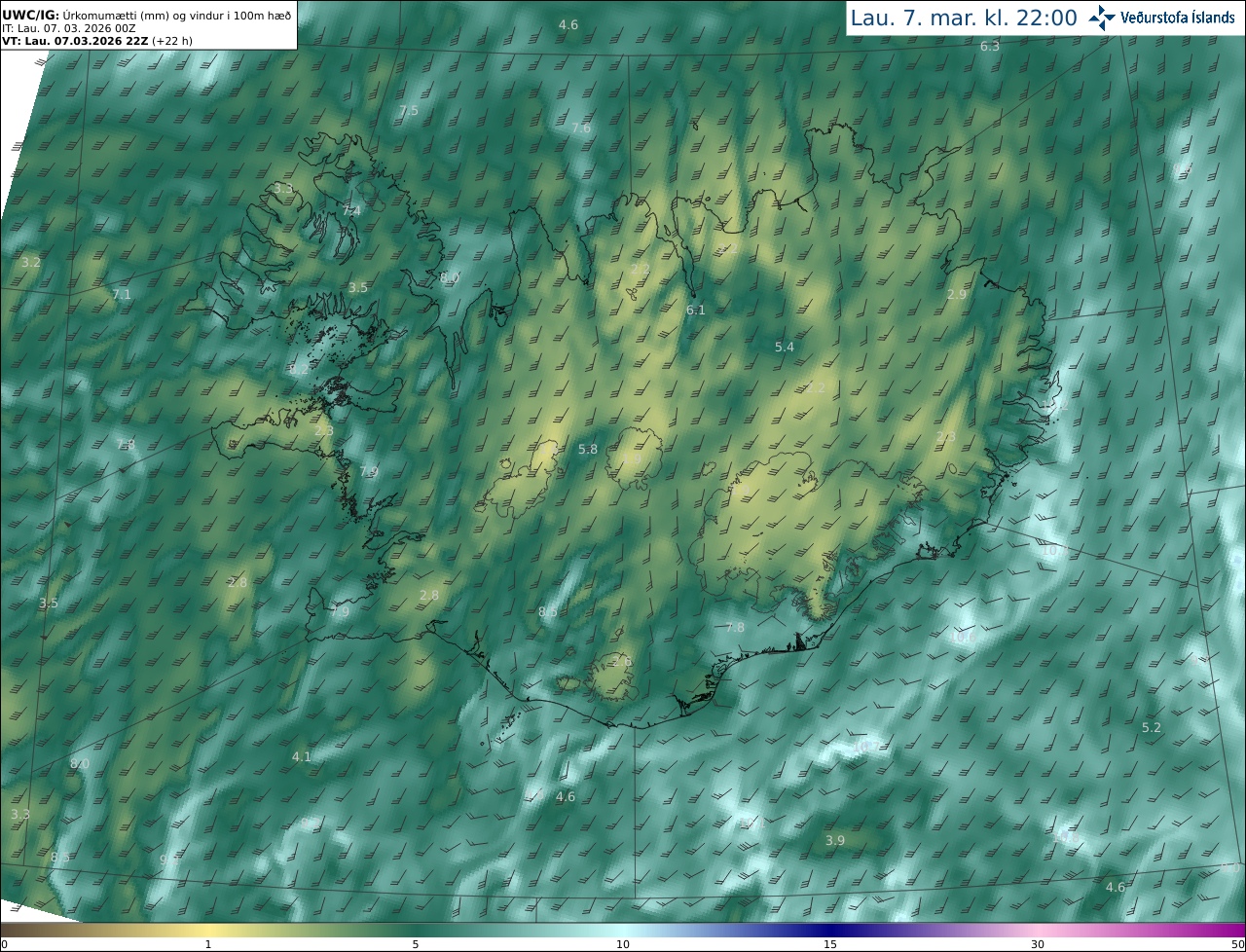Click the Veðurstofa Íslands logo icon
Viewport: 1246px width, 952px height.
pos(1102,17)
